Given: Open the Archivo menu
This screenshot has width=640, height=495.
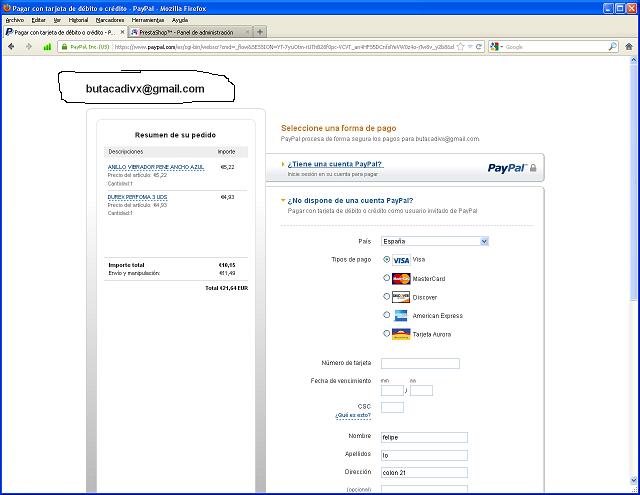Looking at the screenshot, I should pos(15,20).
